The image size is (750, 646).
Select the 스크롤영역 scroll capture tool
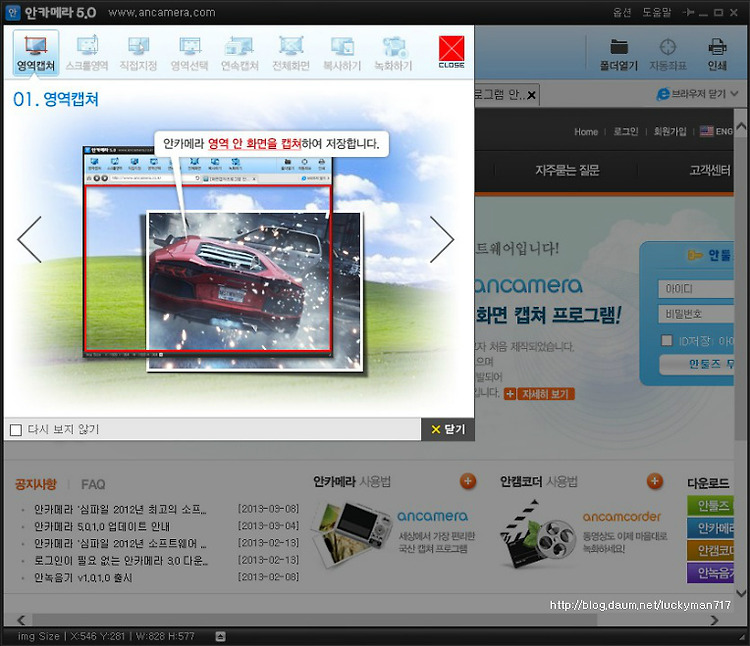(x=87, y=53)
